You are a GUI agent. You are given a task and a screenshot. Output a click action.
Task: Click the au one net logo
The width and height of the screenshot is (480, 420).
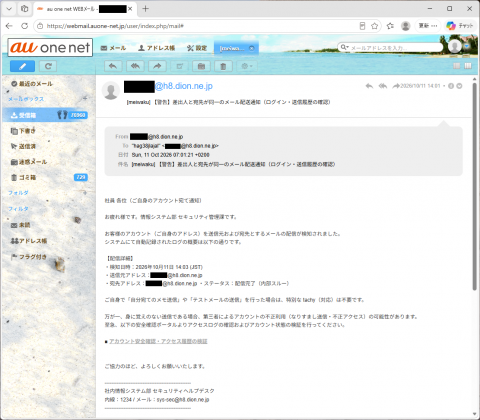tap(50, 47)
